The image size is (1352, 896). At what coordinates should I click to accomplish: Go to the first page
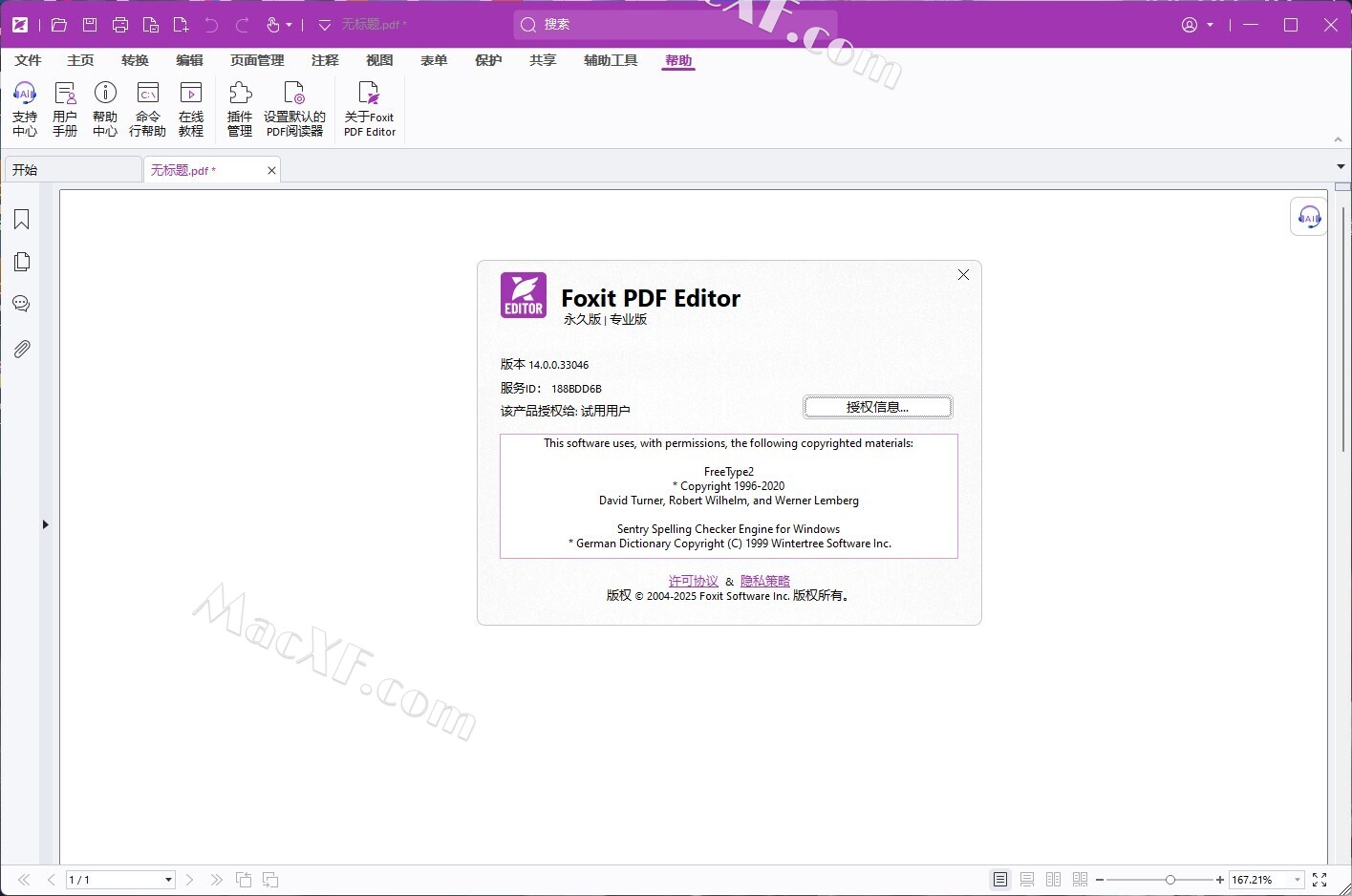pos(24,880)
